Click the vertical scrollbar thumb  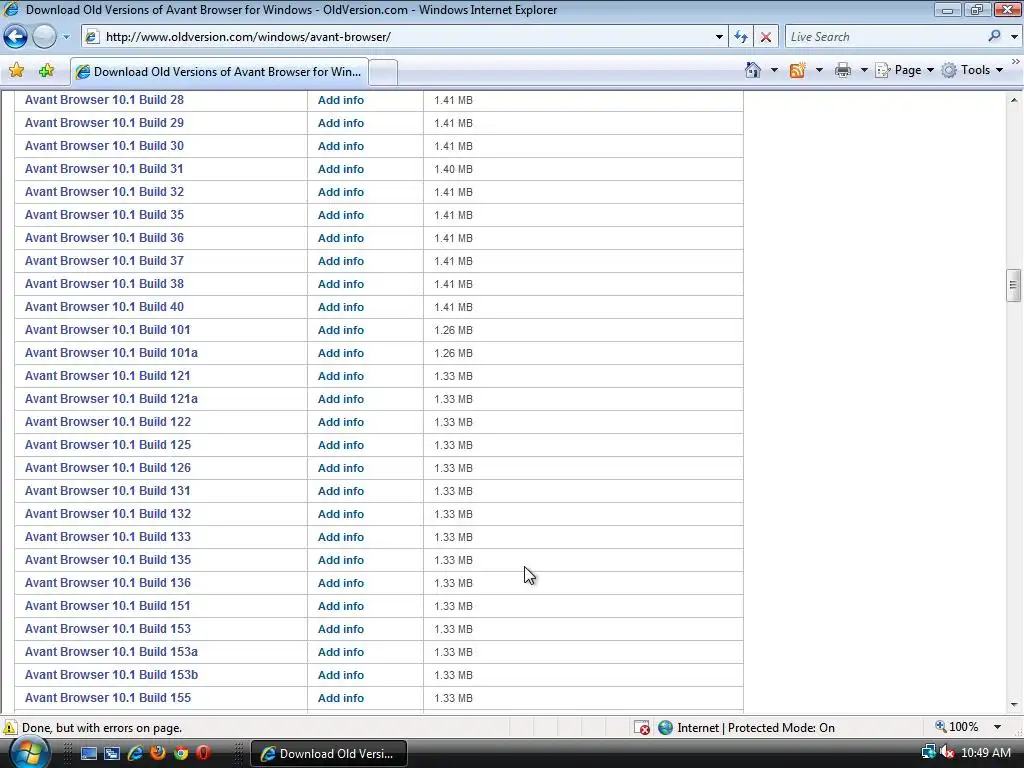pos(1014,285)
